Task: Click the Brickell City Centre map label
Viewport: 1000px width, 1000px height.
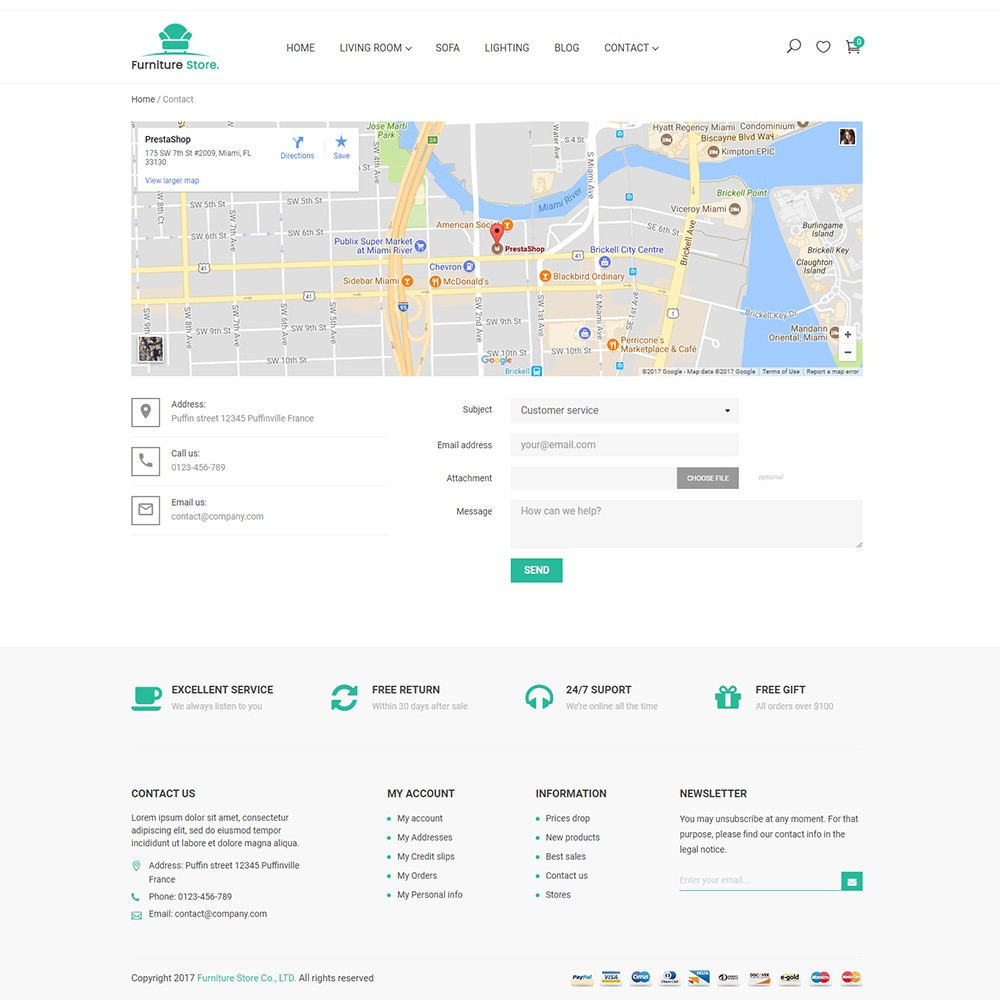Action: (x=626, y=249)
